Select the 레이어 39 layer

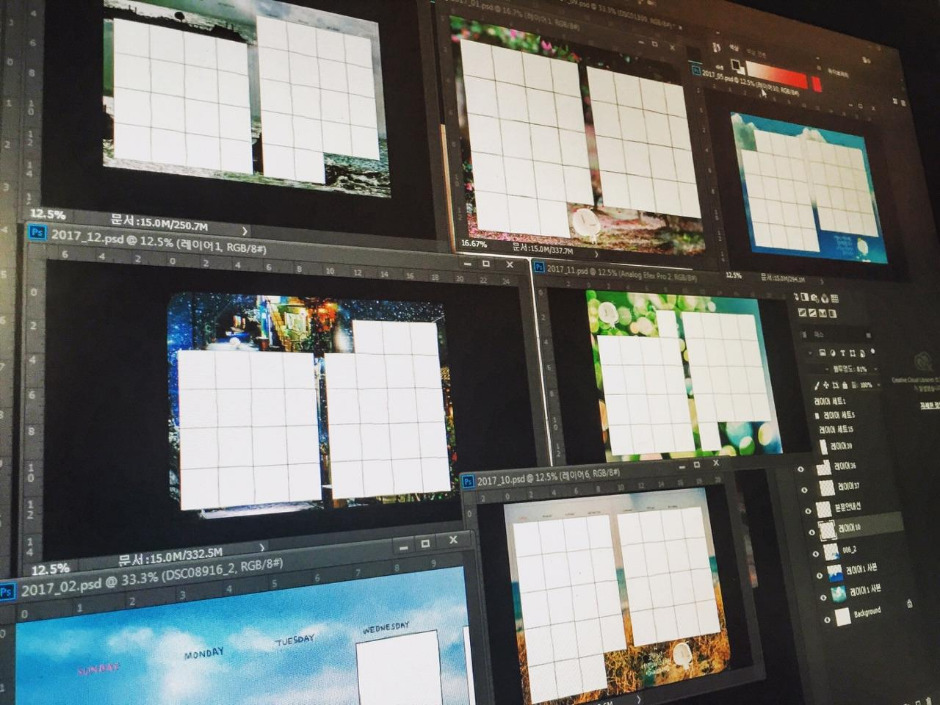tap(841, 446)
